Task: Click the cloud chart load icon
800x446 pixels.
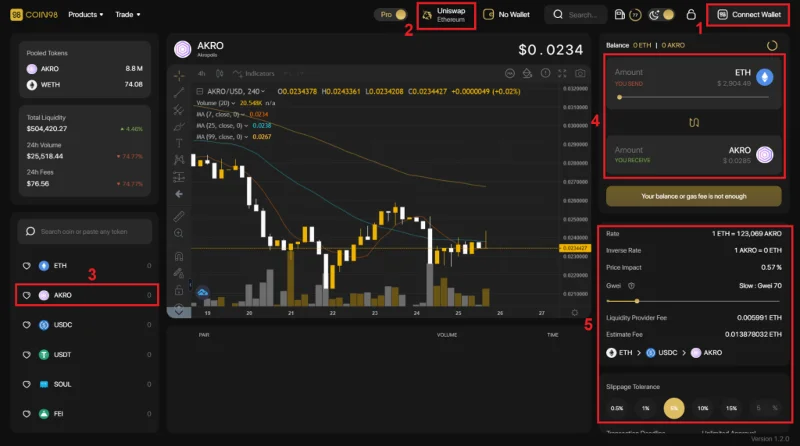Action: click(203, 292)
